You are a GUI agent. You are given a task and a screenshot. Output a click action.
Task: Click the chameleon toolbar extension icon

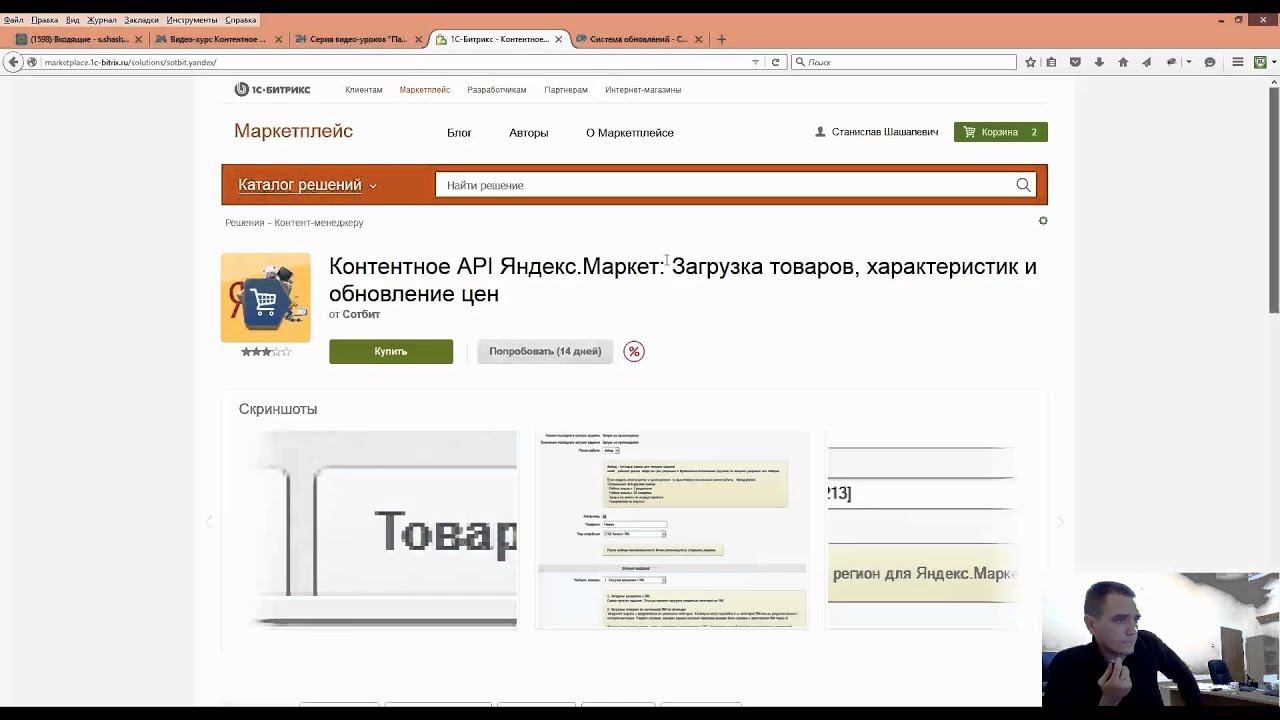click(1171, 62)
